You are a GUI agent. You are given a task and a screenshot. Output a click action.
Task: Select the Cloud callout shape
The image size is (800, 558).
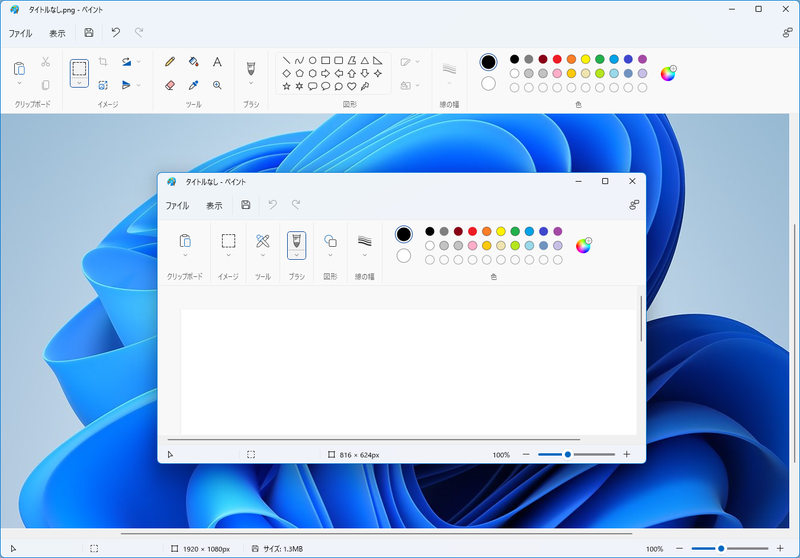coord(339,86)
